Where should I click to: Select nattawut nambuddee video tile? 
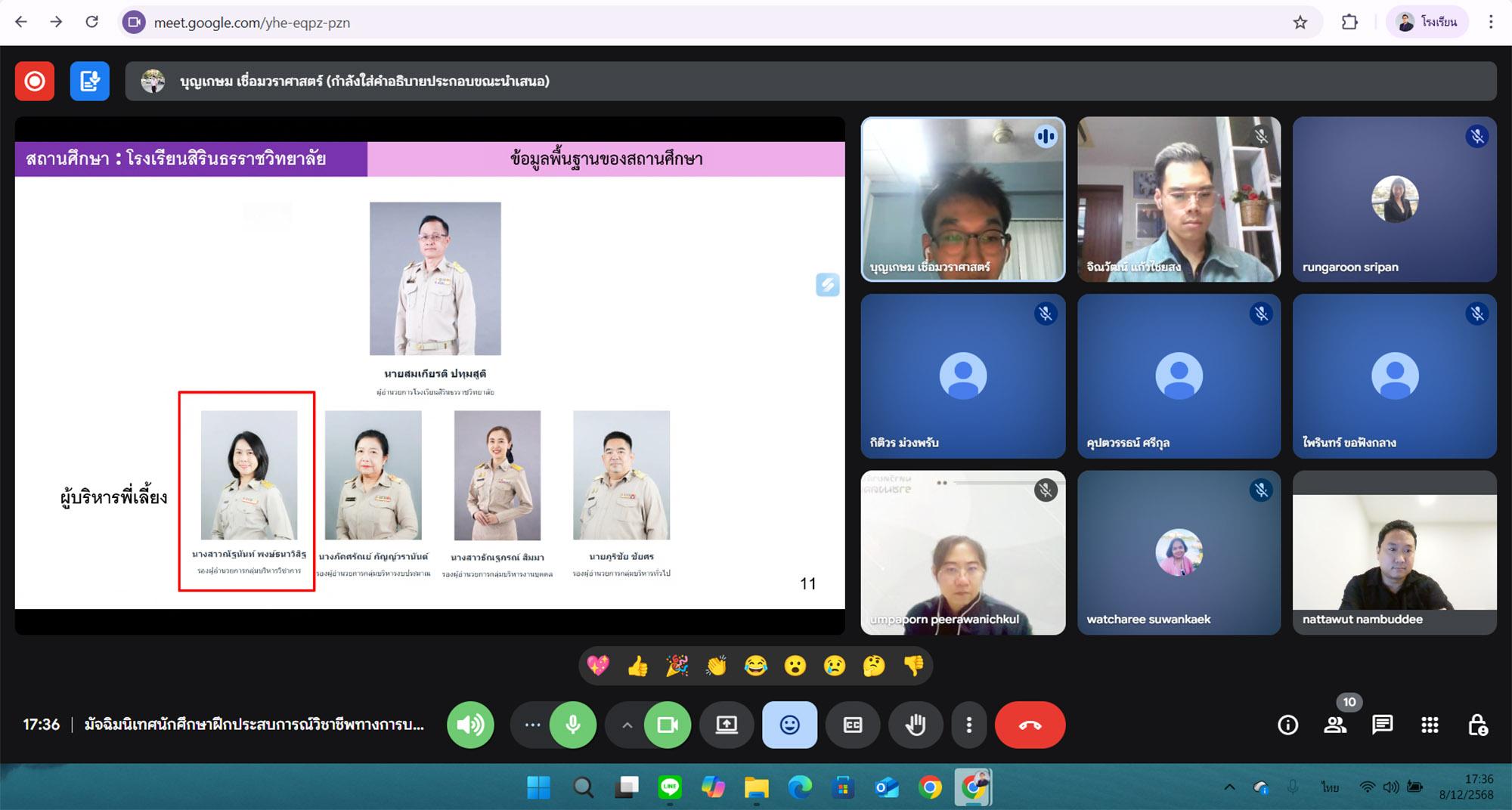click(x=1394, y=552)
